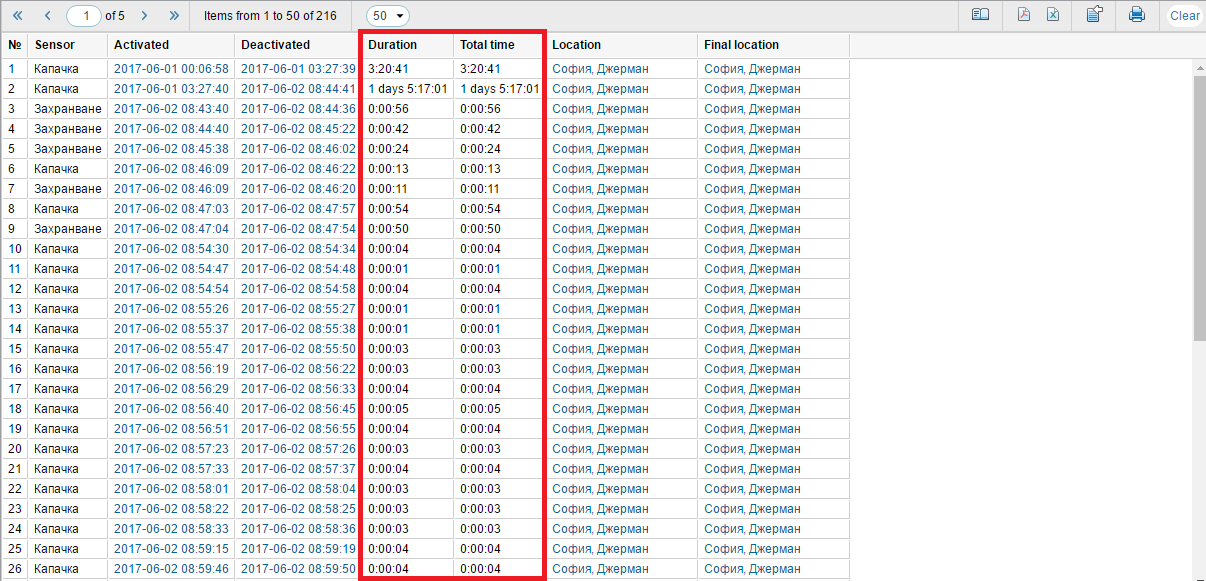Jump to the last page
Viewport: 1206px width, 581px height.
[174, 15]
